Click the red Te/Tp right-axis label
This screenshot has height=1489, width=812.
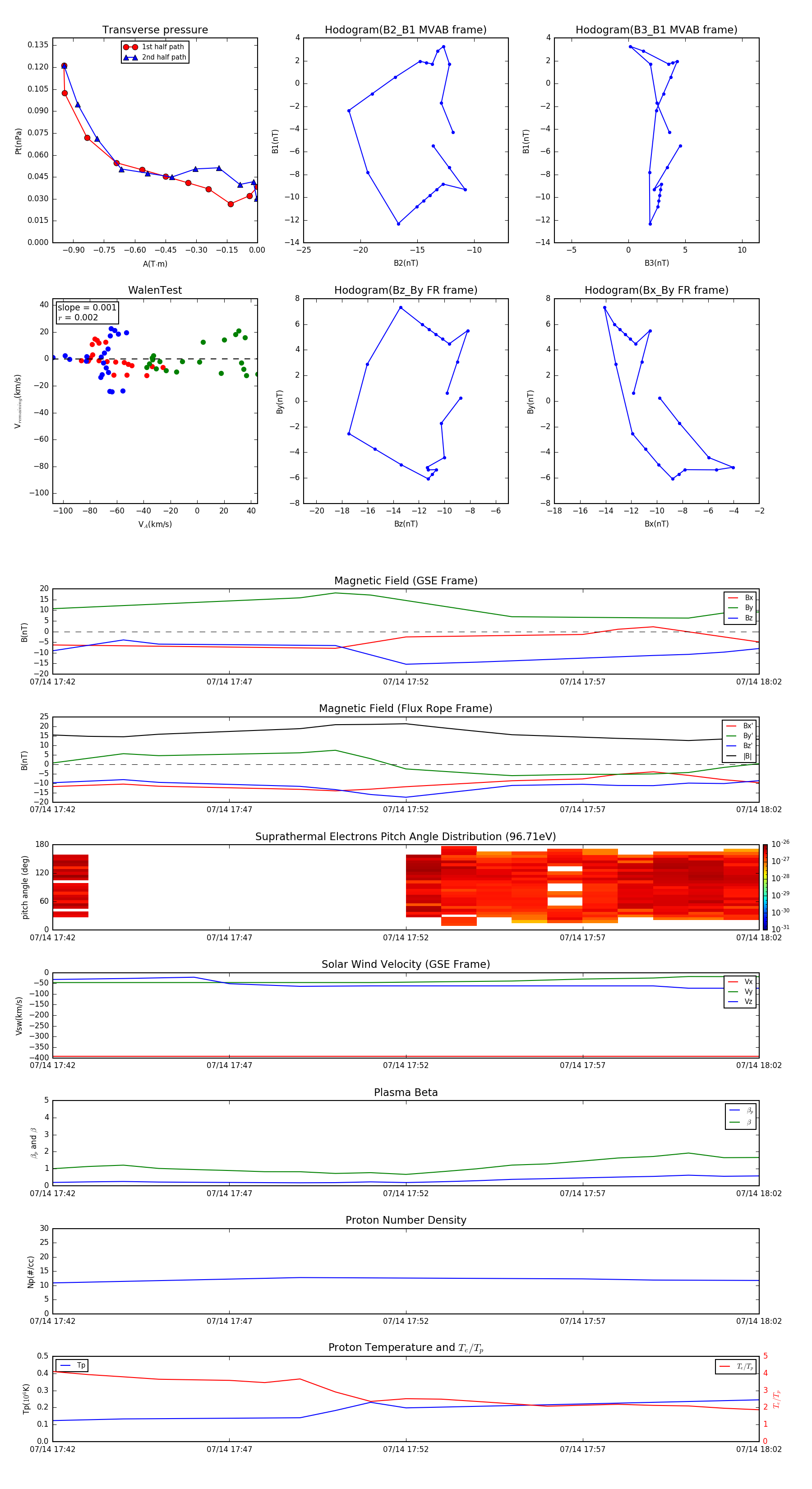point(777,1399)
